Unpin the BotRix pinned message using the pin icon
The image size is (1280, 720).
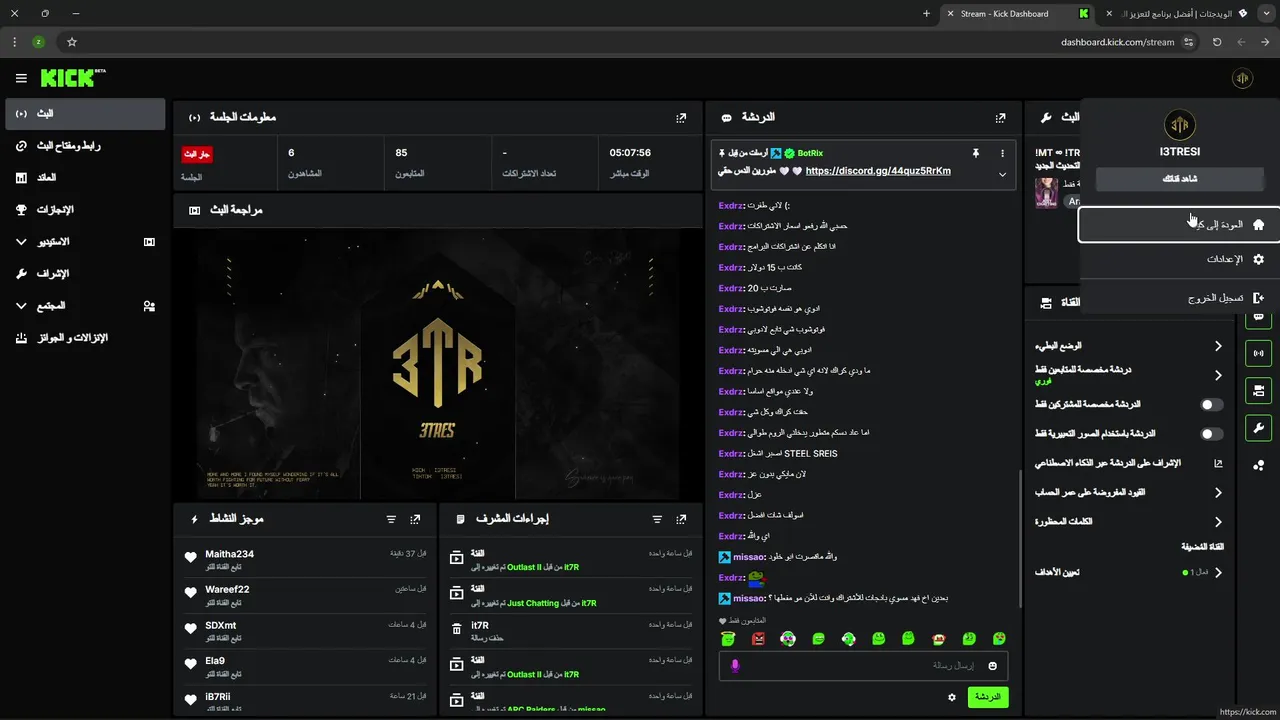tap(975, 153)
